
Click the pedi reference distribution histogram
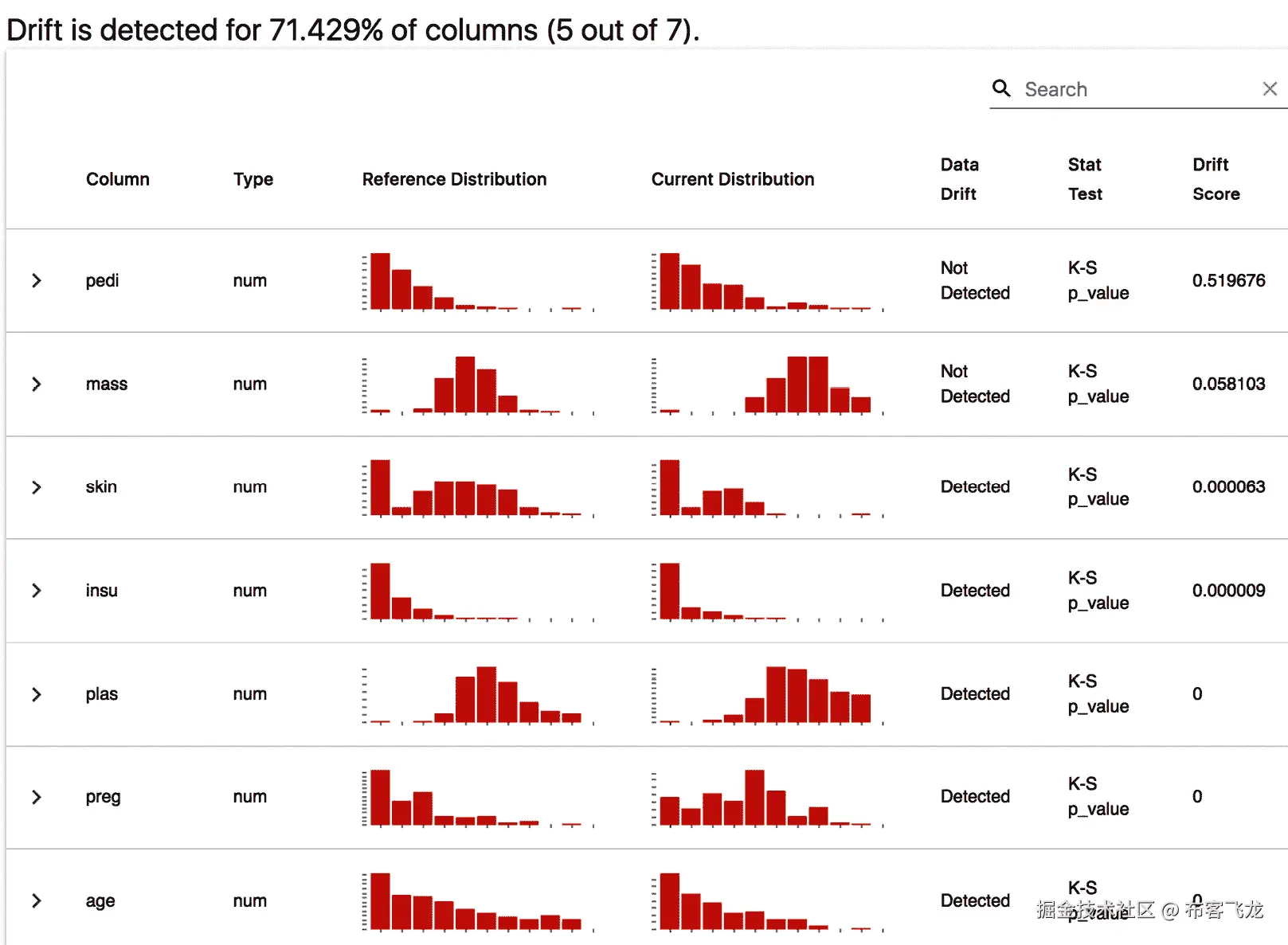pos(478,282)
